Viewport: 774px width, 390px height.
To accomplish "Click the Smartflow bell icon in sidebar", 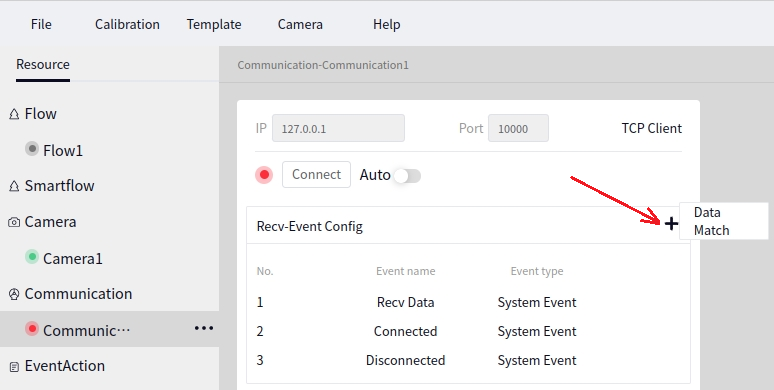I will pos(14,186).
